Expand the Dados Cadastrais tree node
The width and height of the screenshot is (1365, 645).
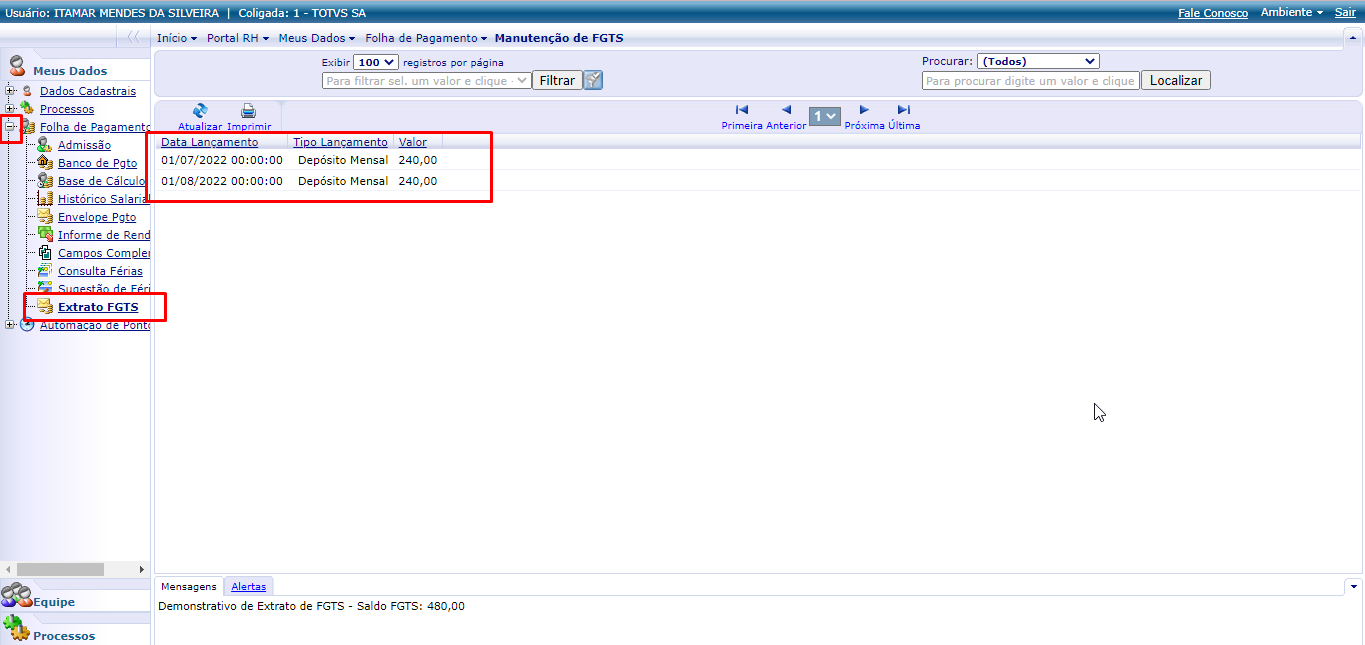coord(8,90)
